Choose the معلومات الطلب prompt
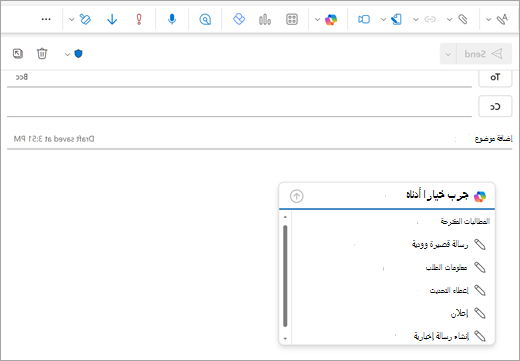Image resolution: width=520 pixels, height=361 pixels. (x=446, y=267)
